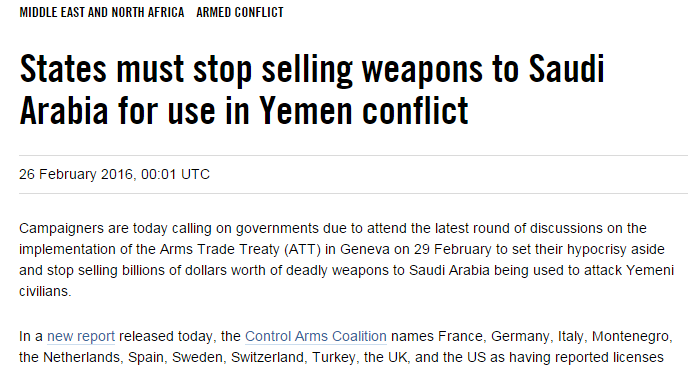Click the word "Saudi" in the headline
The height and width of the screenshot is (369, 694).
567,69
